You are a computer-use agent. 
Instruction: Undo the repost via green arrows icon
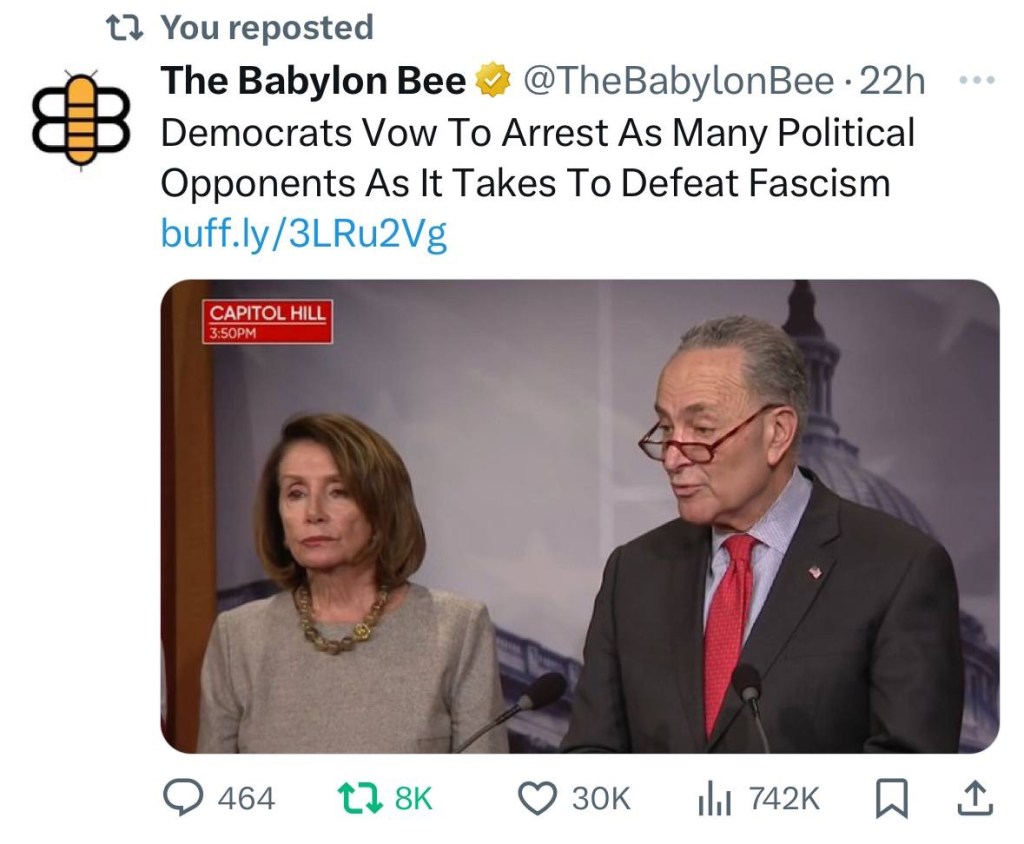[357, 797]
